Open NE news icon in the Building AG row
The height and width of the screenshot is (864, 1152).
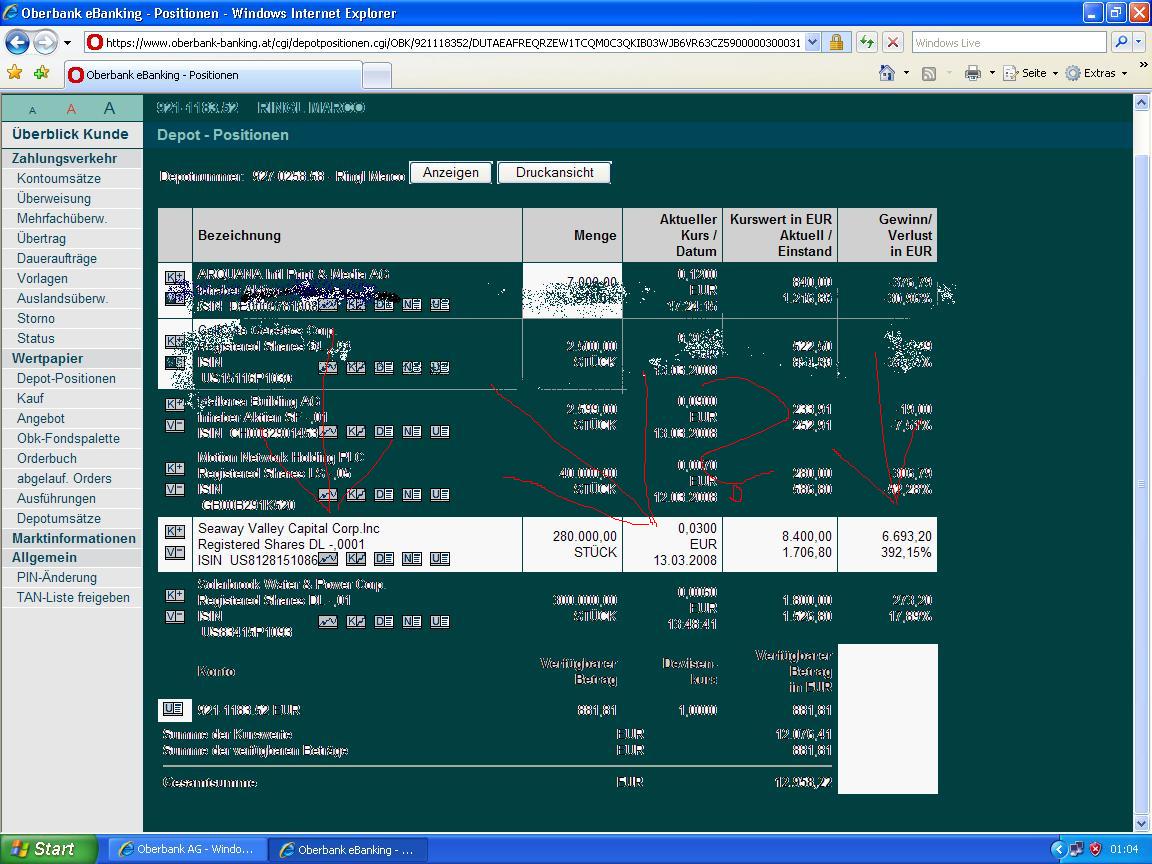[412, 431]
